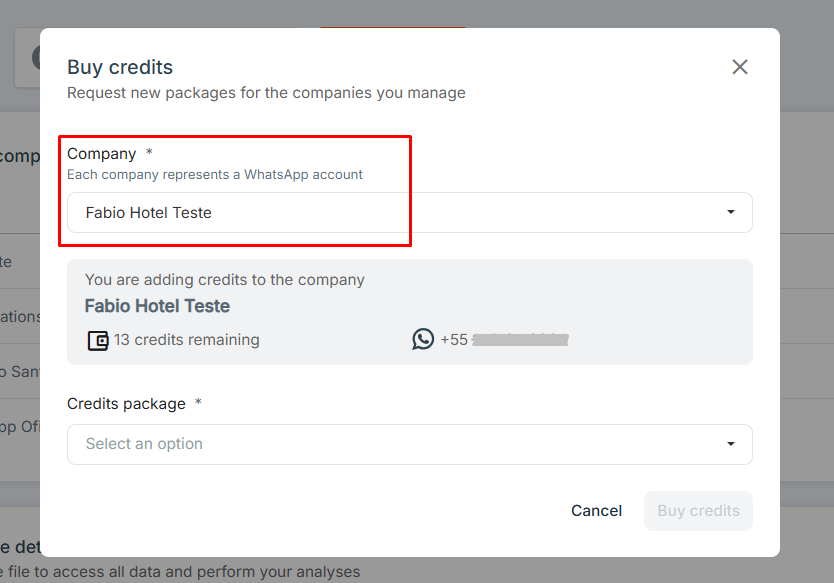The width and height of the screenshot is (834, 583).
Task: Click the dimmed 'file to access all data' text
Action: point(184,572)
